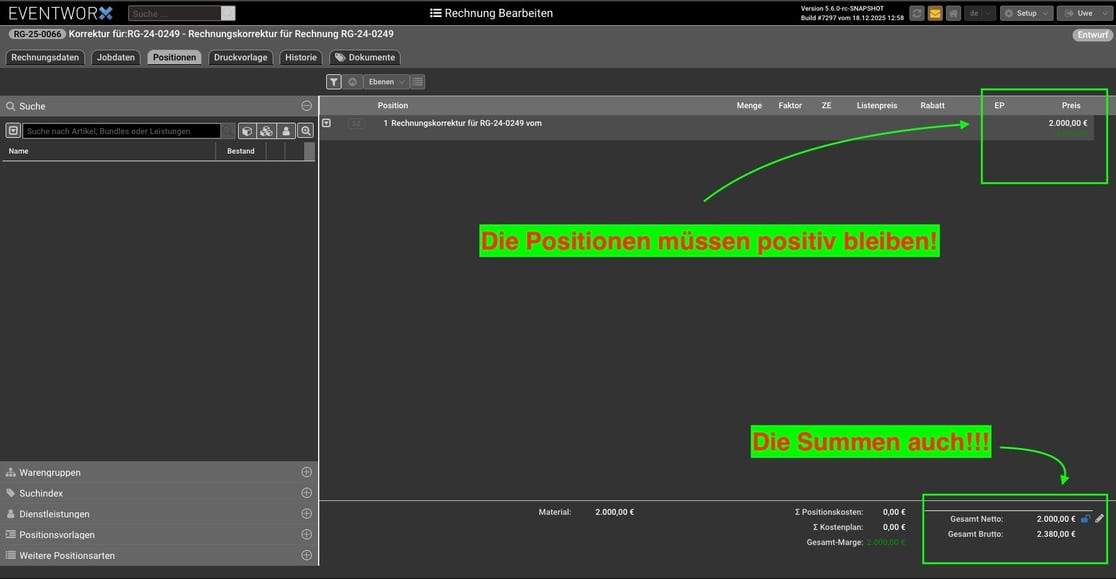Click the person icon in search bar
The height and width of the screenshot is (579, 1116).
pyautogui.click(x=286, y=131)
